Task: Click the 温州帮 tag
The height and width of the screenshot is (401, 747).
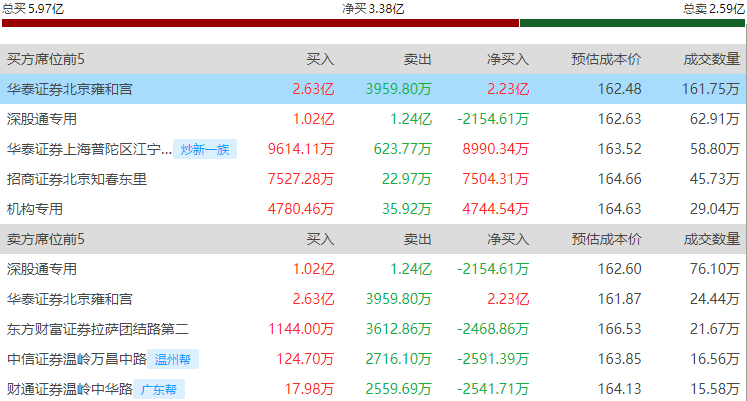Action: [x=173, y=359]
